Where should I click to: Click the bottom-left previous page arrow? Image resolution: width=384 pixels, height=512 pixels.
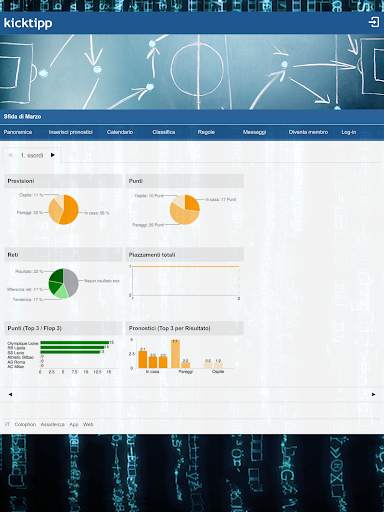[x=10, y=394]
